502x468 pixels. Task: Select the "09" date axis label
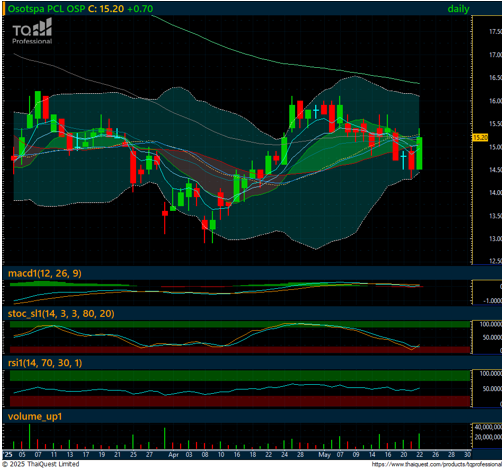[356, 455]
